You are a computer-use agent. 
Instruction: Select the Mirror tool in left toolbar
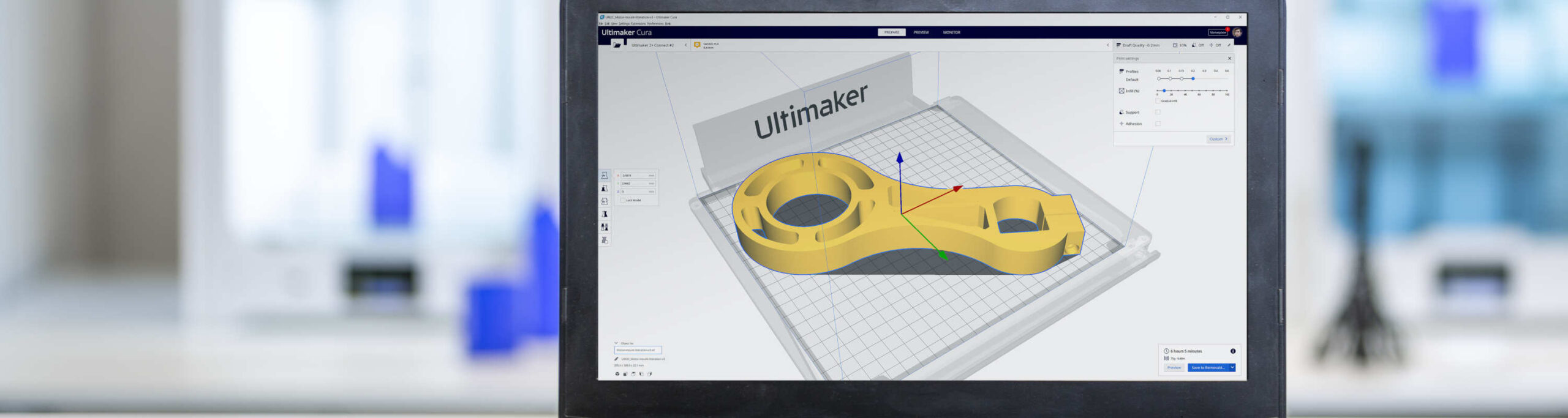(605, 214)
